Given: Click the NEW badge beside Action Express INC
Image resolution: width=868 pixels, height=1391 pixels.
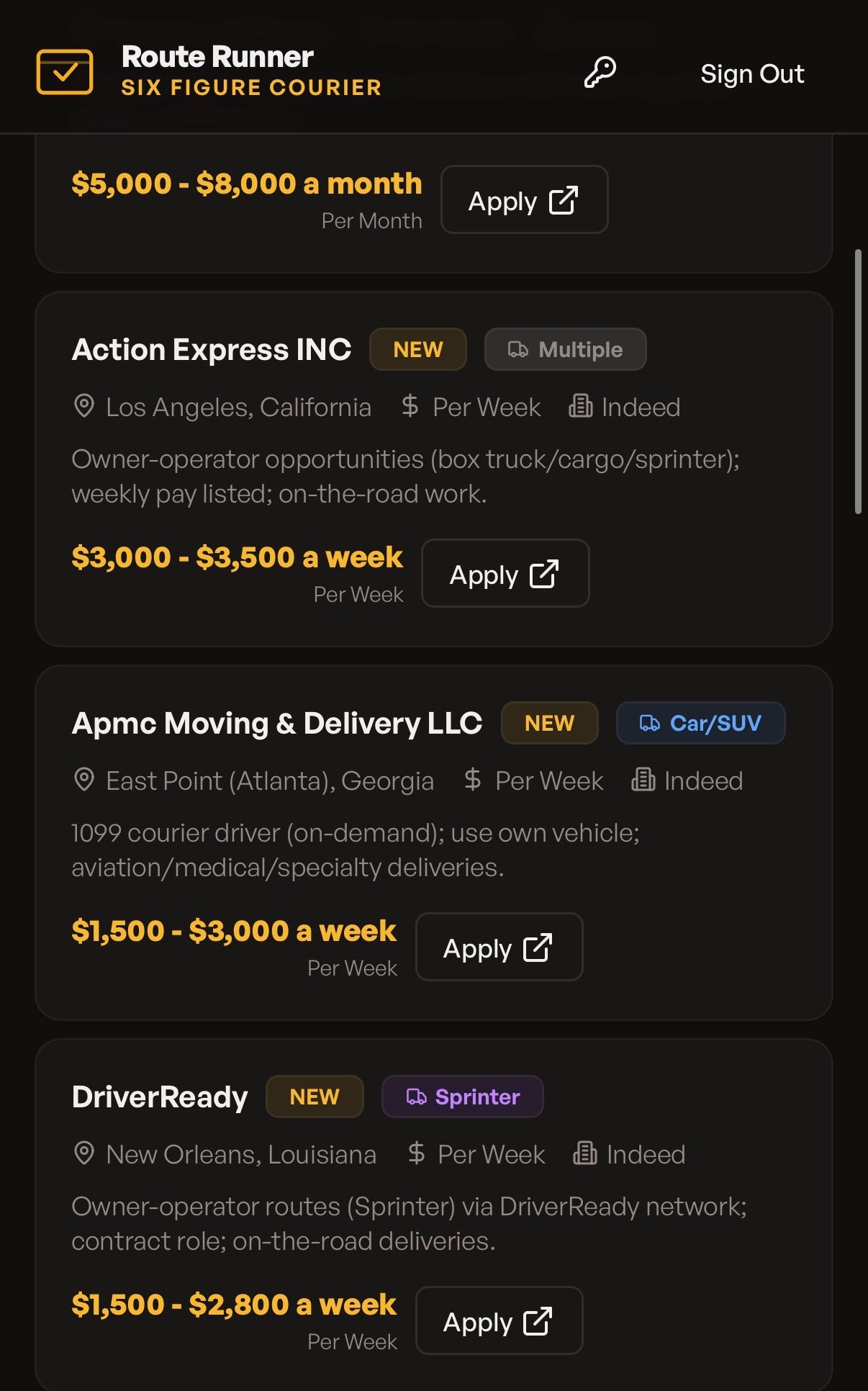Looking at the screenshot, I should (x=417, y=350).
